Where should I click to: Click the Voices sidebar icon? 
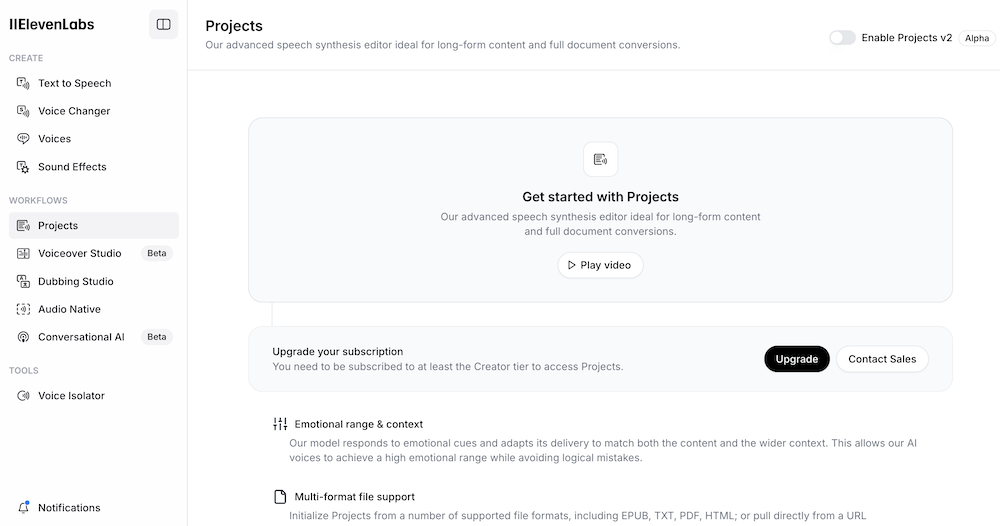[23, 139]
